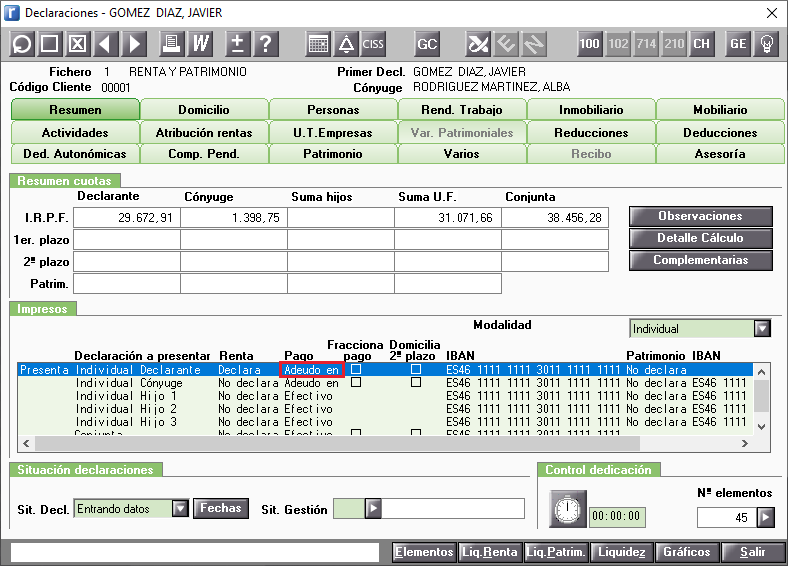Click the empty square toolbar icon

[49, 44]
